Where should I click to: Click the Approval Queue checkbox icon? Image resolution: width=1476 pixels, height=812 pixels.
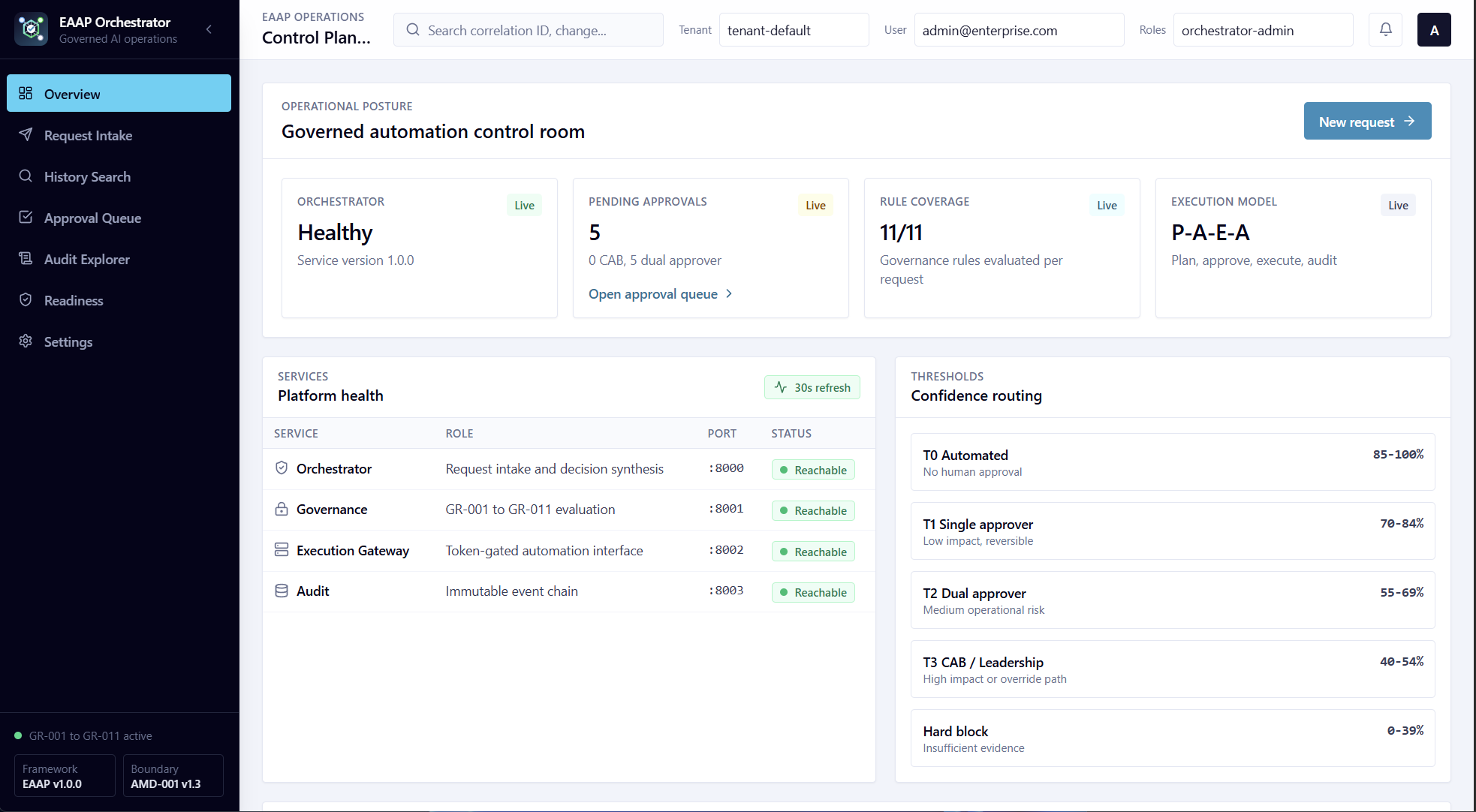[x=26, y=217]
